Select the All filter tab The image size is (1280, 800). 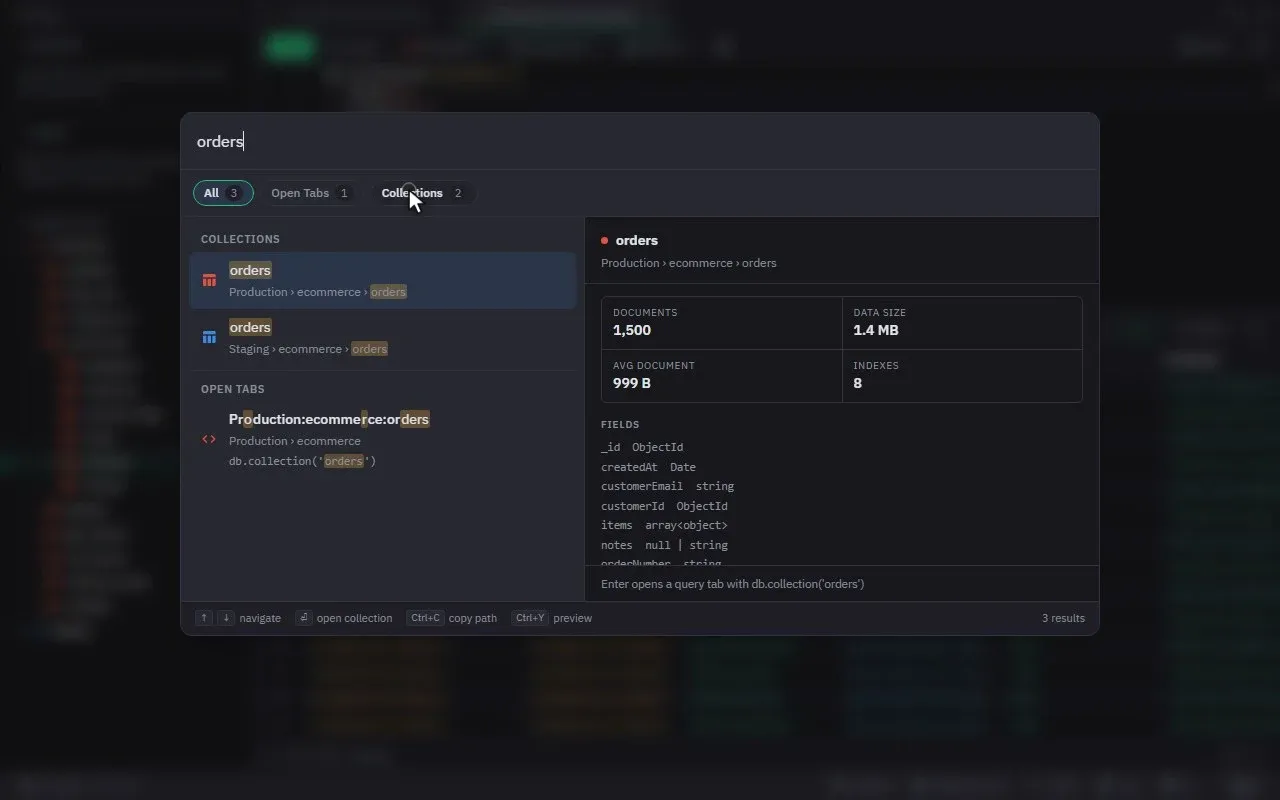pyautogui.click(x=223, y=193)
